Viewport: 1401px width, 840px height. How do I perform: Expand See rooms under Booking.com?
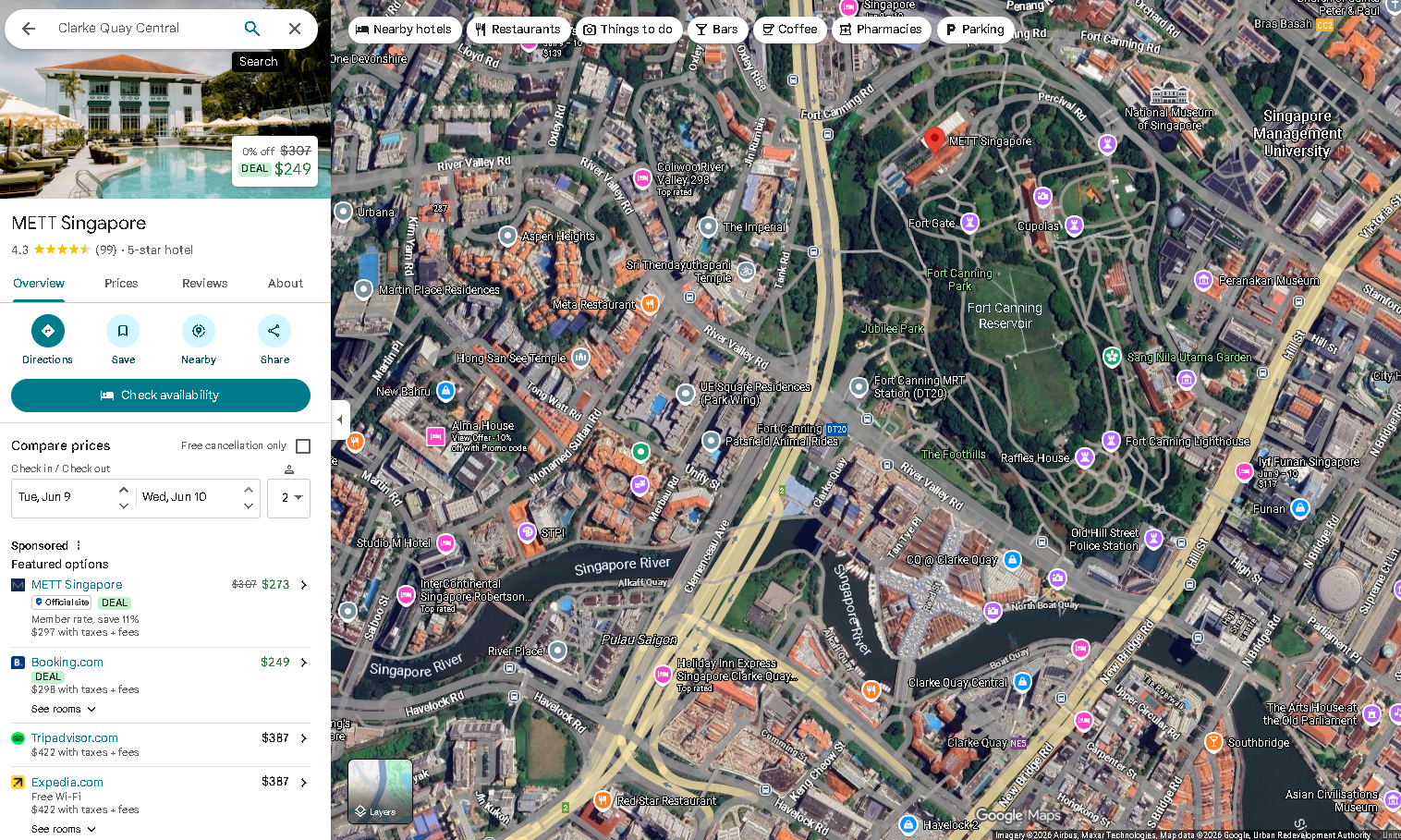click(64, 710)
